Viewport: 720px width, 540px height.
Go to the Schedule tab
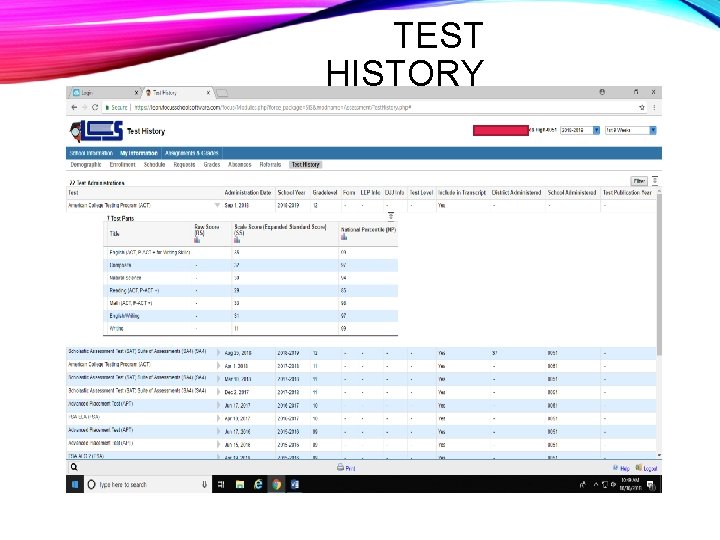point(154,164)
